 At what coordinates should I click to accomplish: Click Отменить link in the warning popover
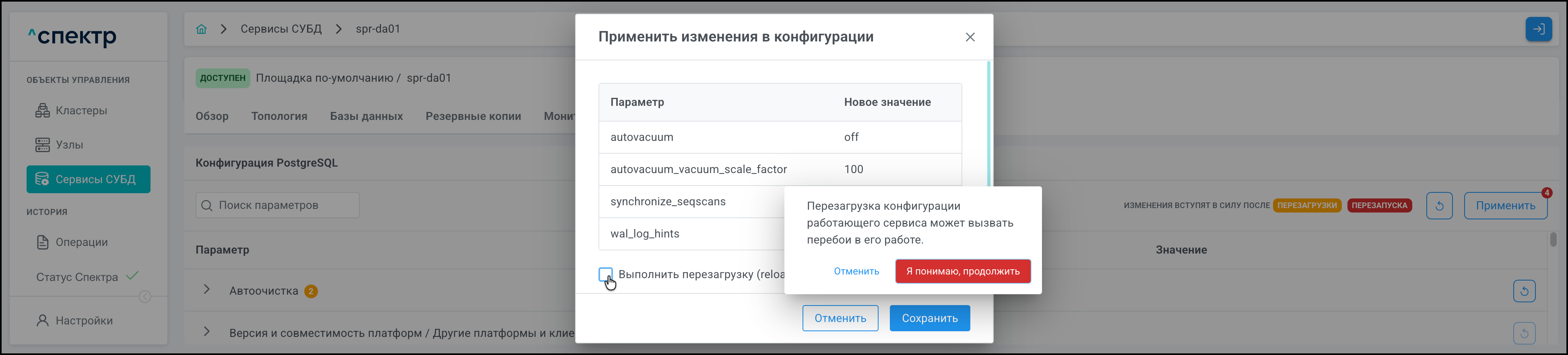point(856,272)
